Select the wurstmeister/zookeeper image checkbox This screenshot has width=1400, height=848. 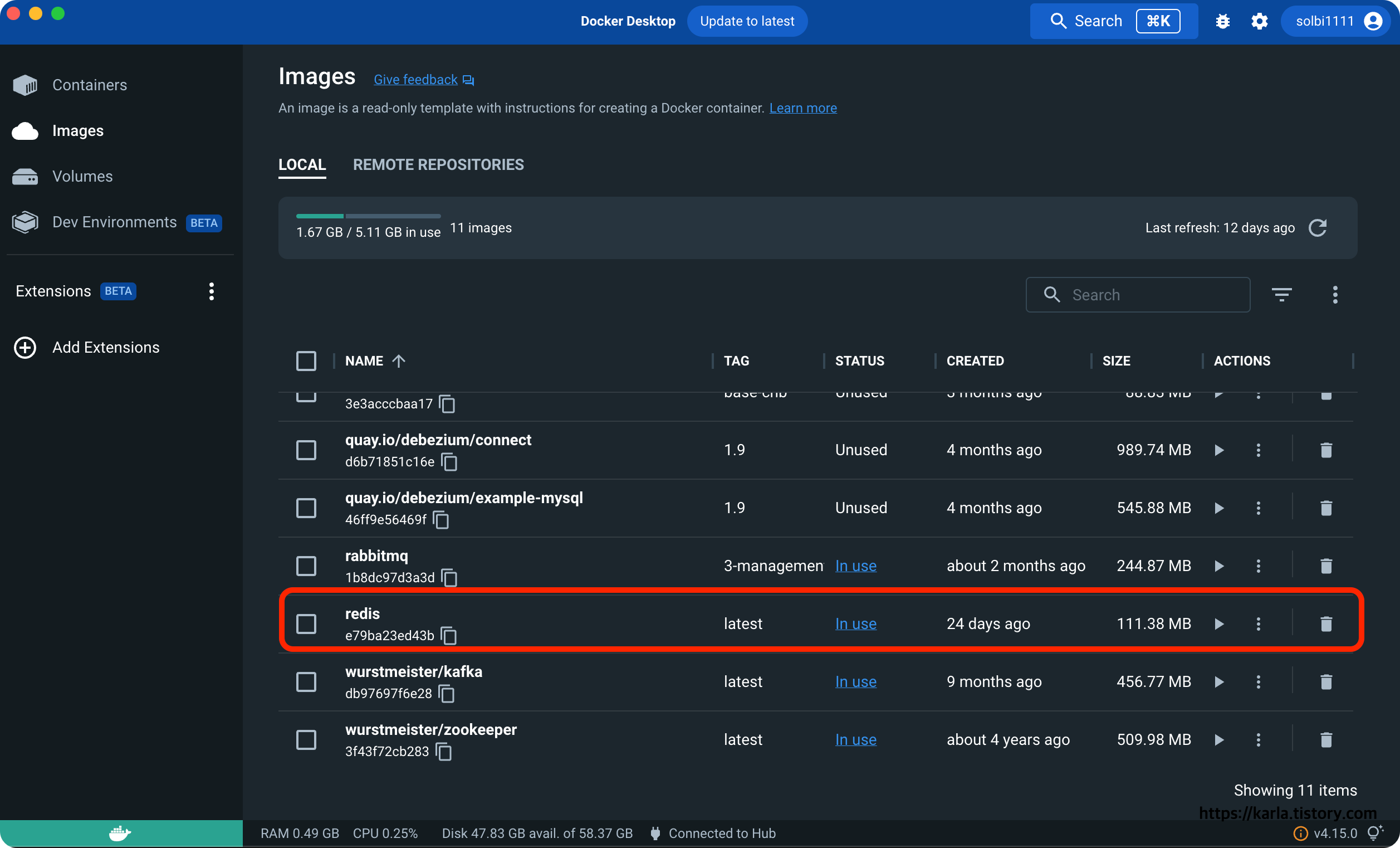(x=306, y=739)
